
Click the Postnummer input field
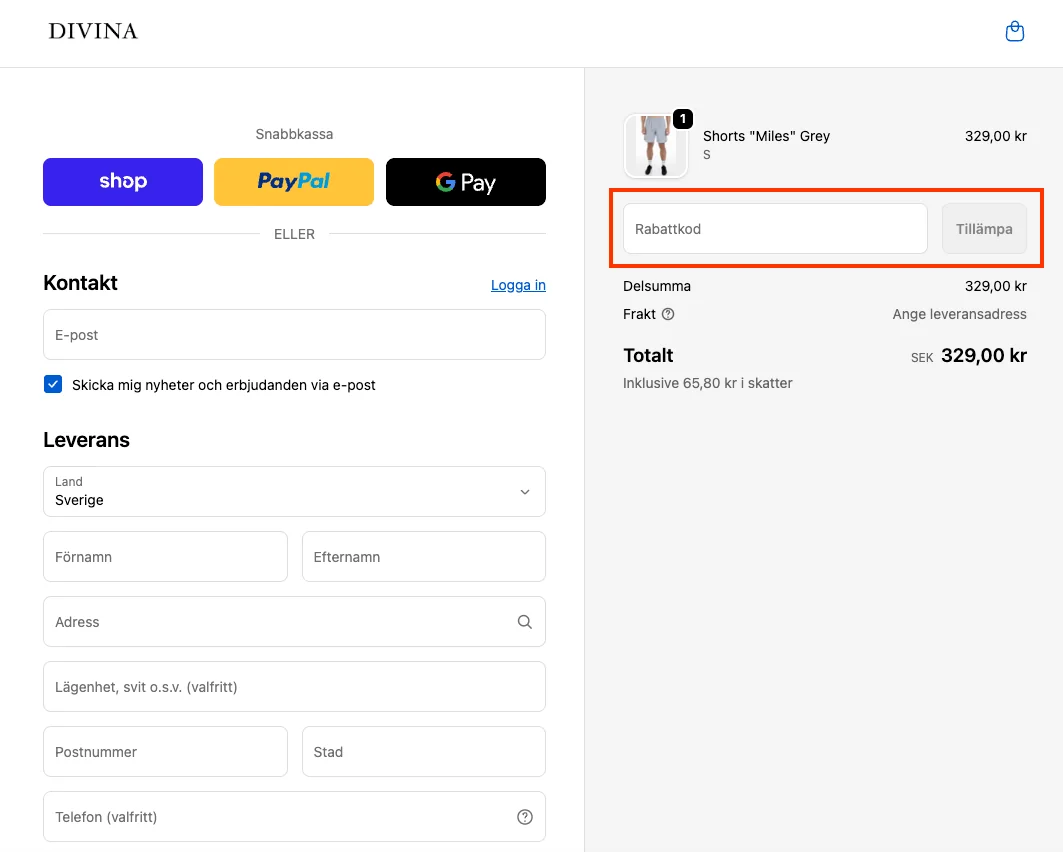[165, 752]
